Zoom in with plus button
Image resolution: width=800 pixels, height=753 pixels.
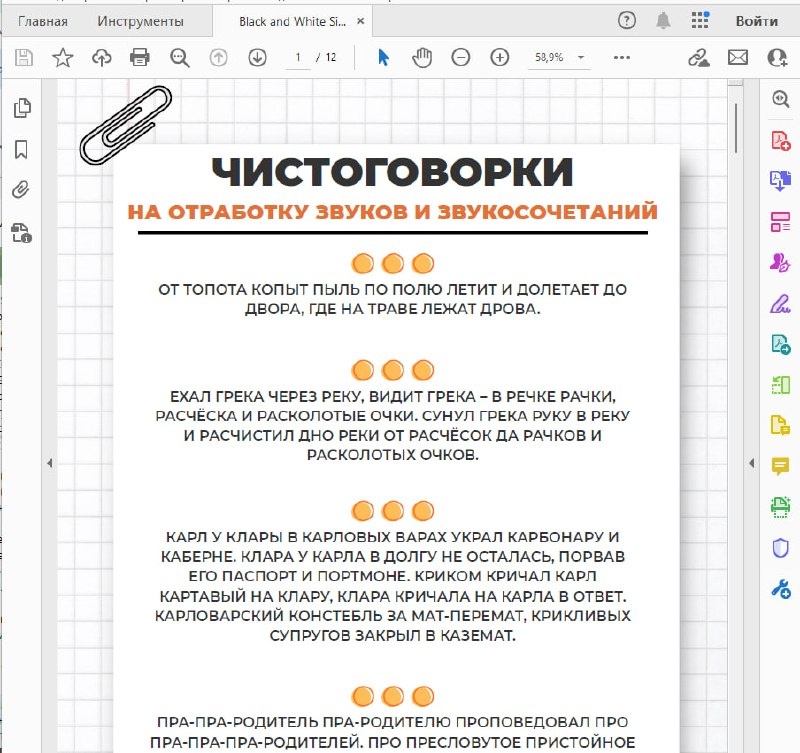[499, 57]
